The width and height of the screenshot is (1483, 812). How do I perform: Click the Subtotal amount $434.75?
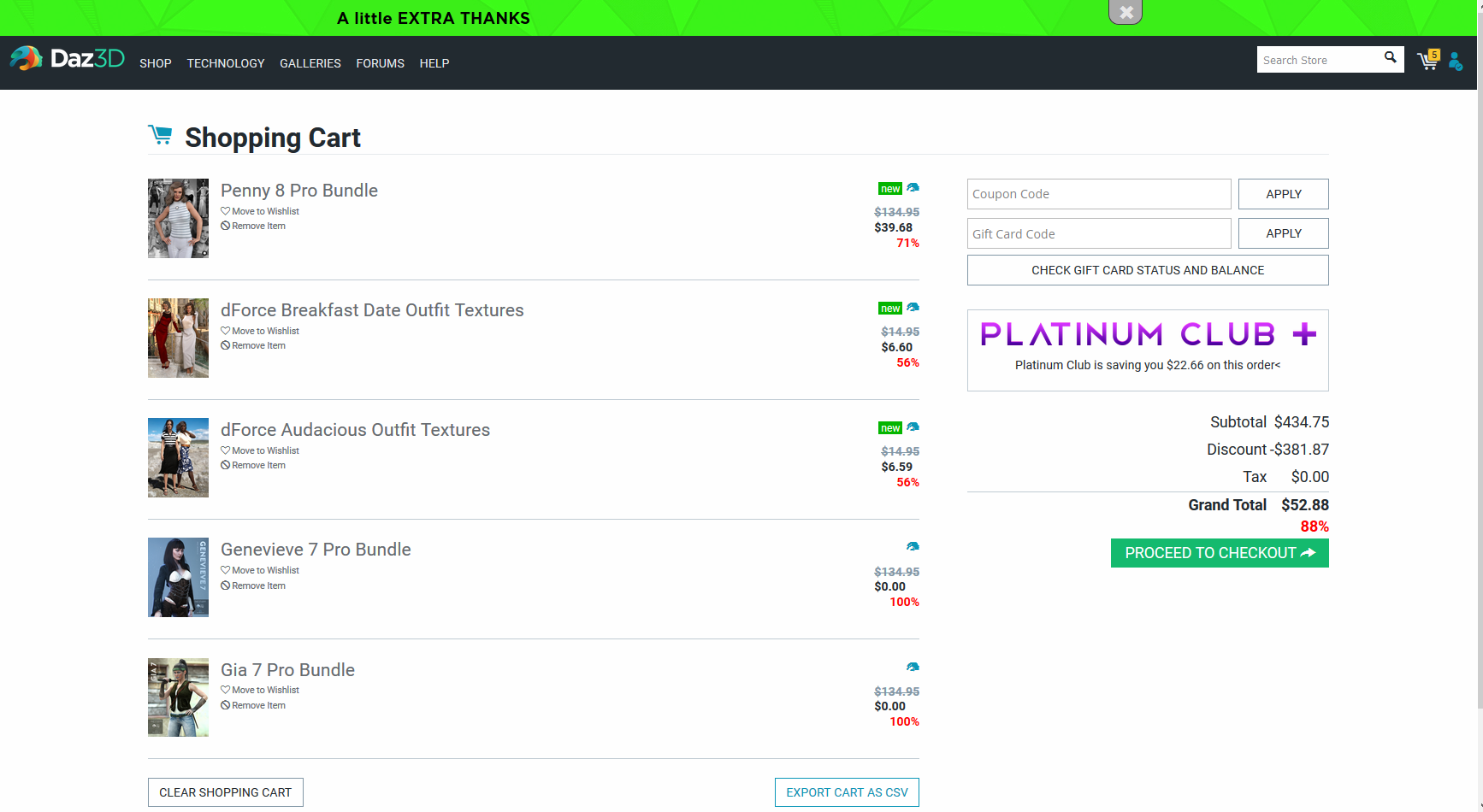click(1302, 422)
